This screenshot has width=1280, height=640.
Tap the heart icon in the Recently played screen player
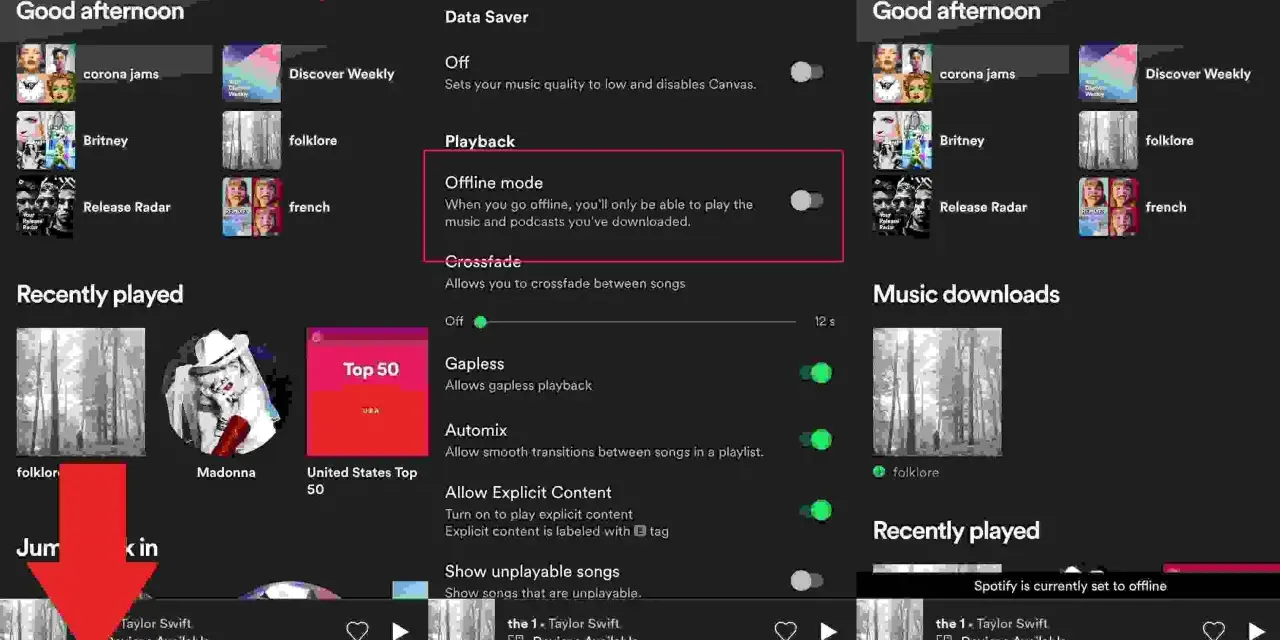[x=357, y=630]
